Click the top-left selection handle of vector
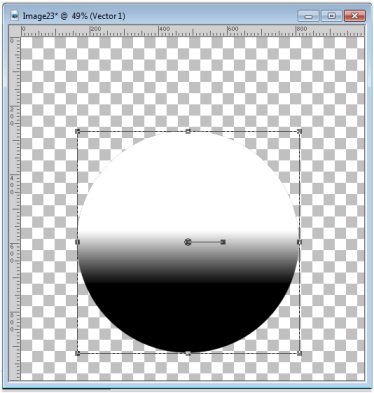Viewport: 374px width, 393px height. click(78, 131)
